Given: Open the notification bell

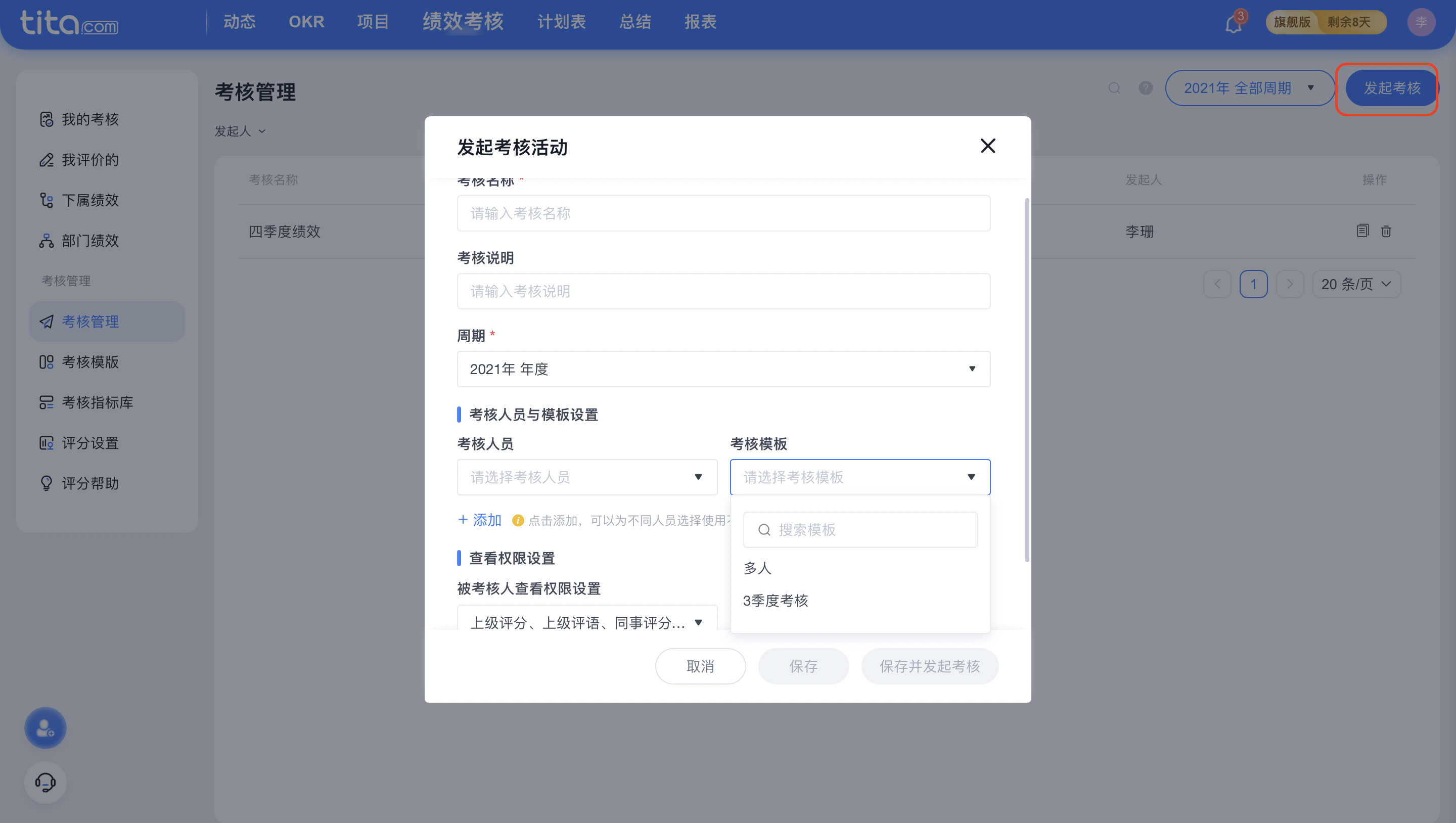Looking at the screenshot, I should point(1234,23).
